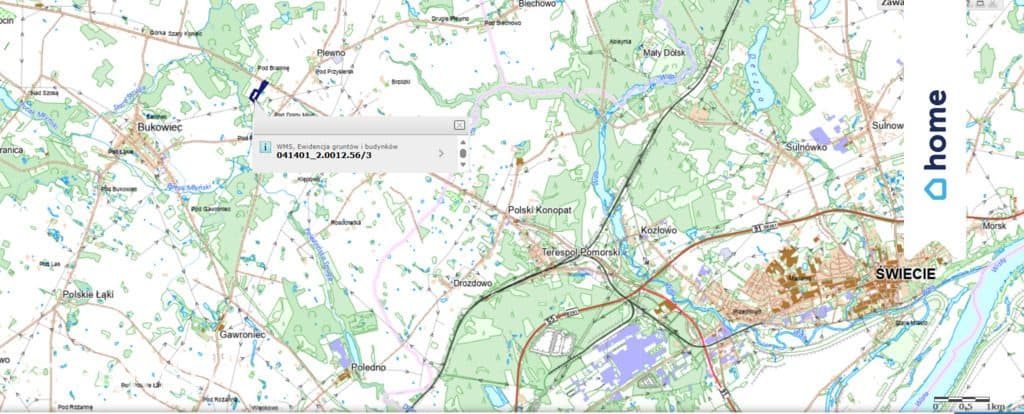Click the popup's scroll up arrow
1024x414 pixels.
pyautogui.click(x=463, y=142)
